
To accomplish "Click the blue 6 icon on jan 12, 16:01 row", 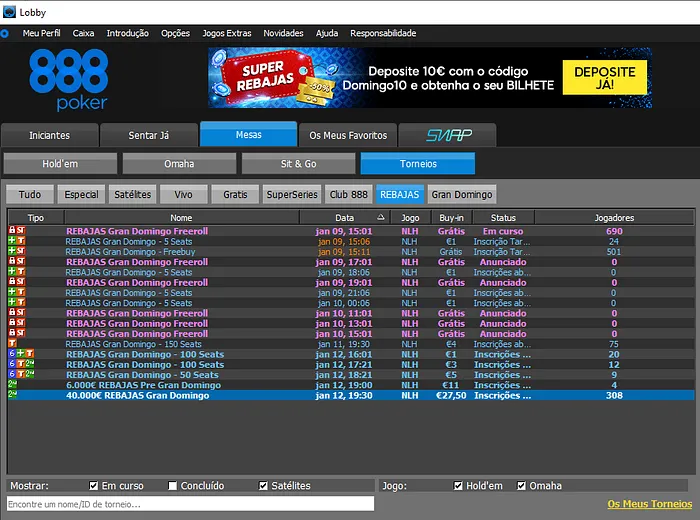I will [12, 354].
